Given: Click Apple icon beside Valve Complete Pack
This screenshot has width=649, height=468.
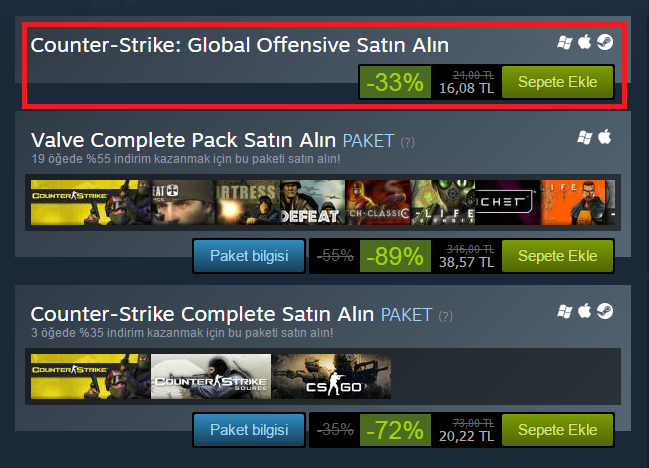Looking at the screenshot, I should (x=605, y=137).
